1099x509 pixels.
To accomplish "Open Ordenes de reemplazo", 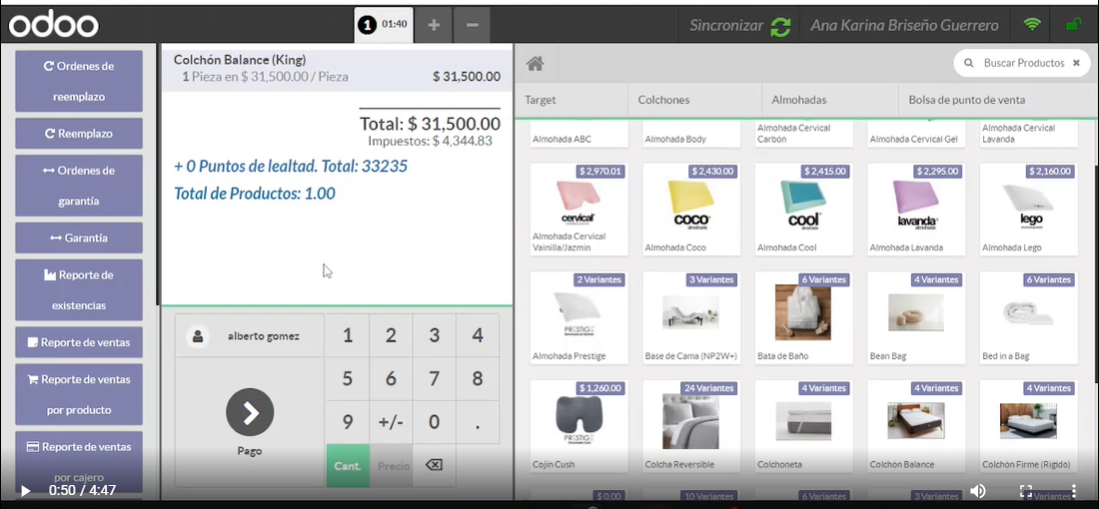I will point(78,81).
